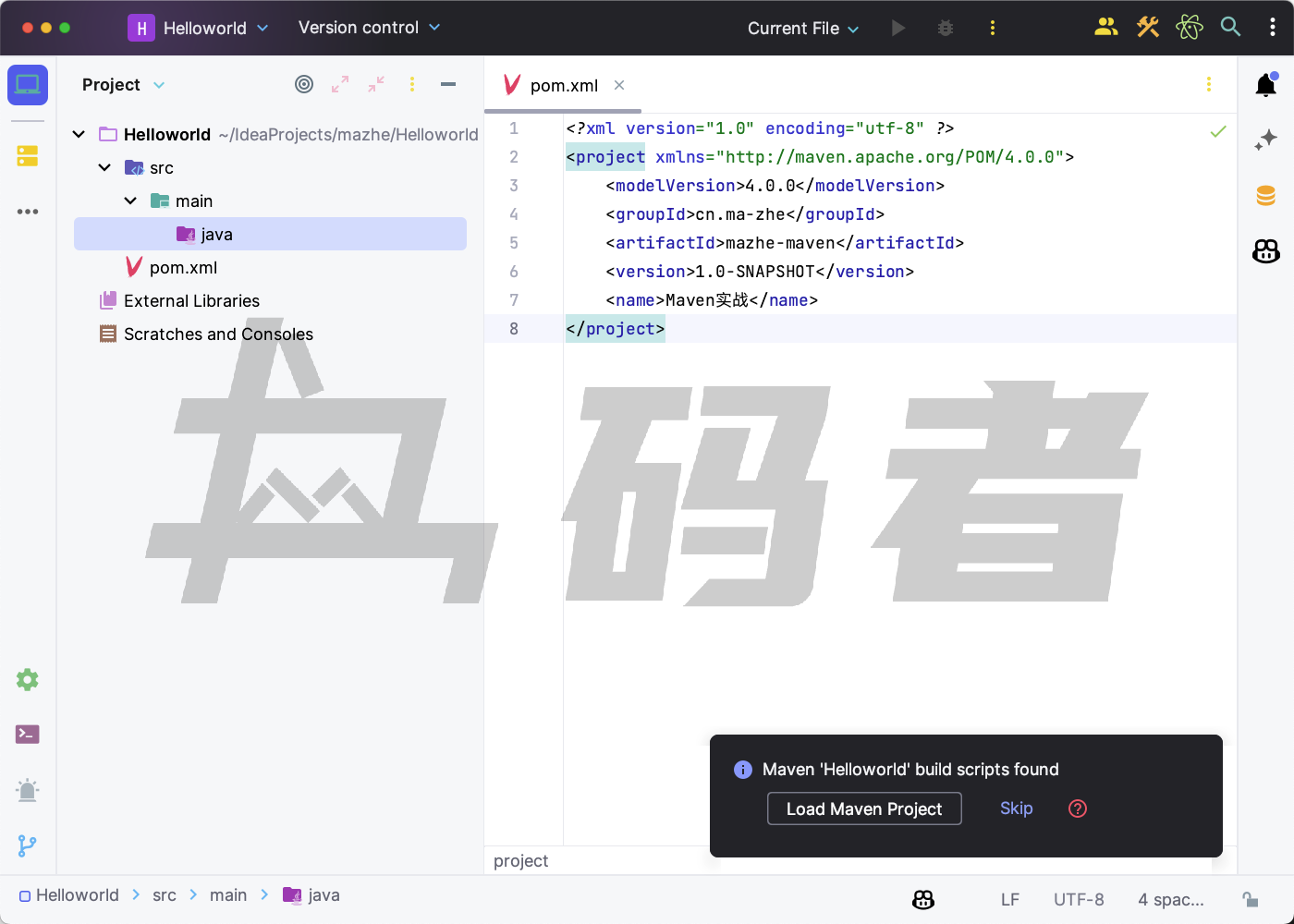Open the Terminal tool window
Image resolution: width=1294 pixels, height=924 pixels.
(28, 735)
